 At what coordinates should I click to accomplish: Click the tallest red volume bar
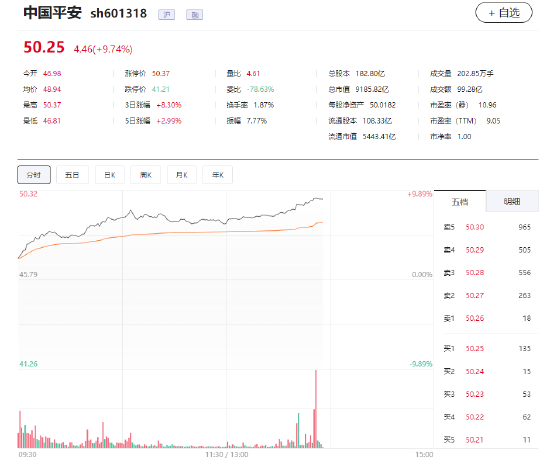(x=316, y=409)
